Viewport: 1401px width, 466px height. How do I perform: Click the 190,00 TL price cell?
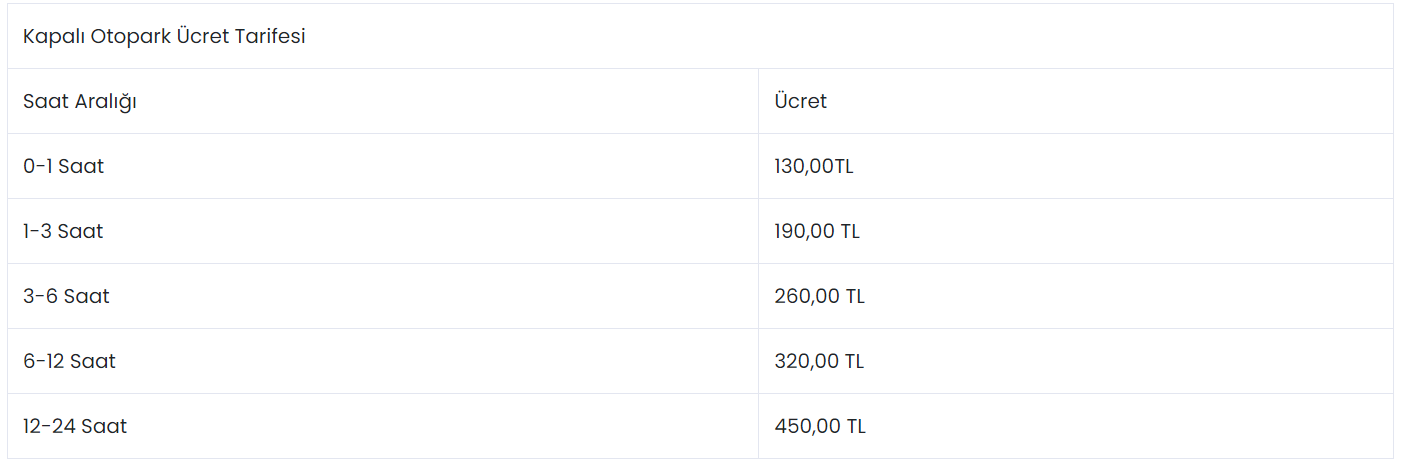point(817,231)
